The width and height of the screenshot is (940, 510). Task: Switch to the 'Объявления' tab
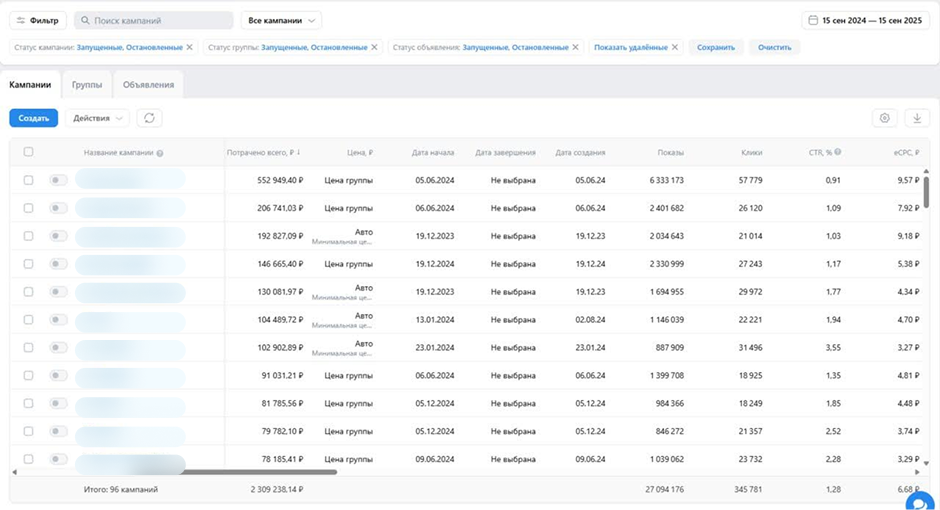[148, 85]
